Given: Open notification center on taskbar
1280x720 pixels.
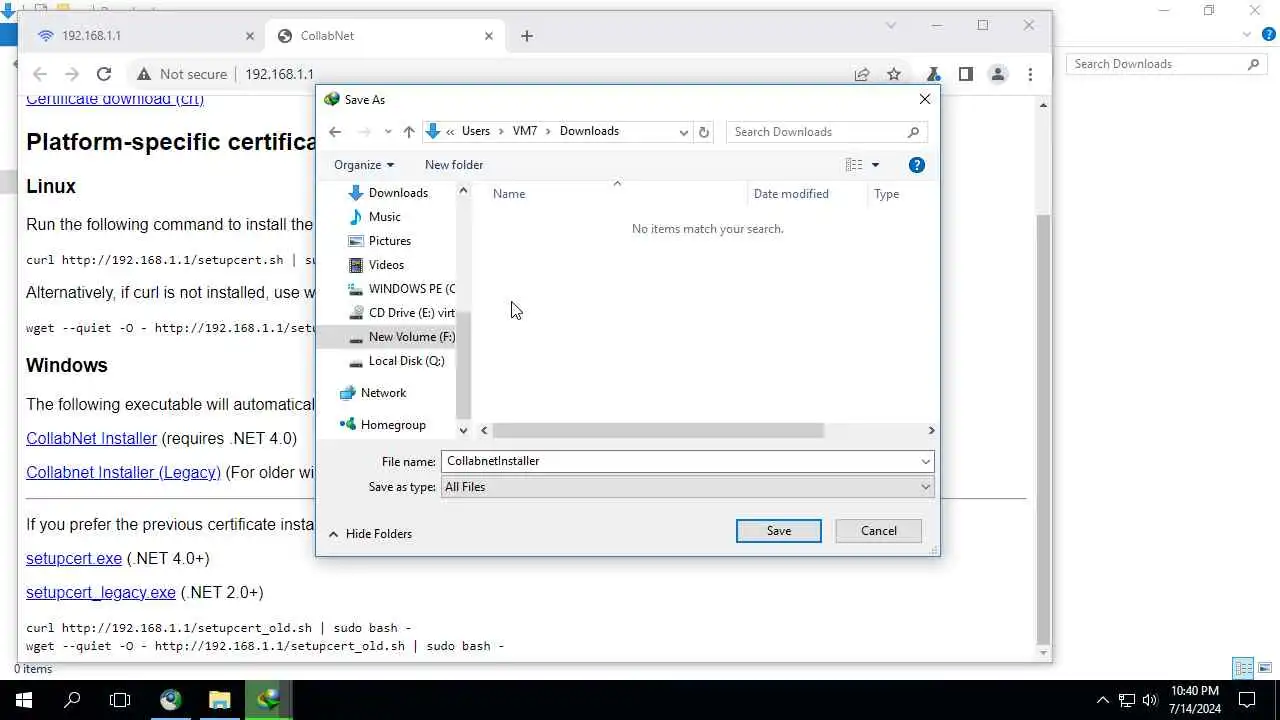Looking at the screenshot, I should [x=1248, y=700].
